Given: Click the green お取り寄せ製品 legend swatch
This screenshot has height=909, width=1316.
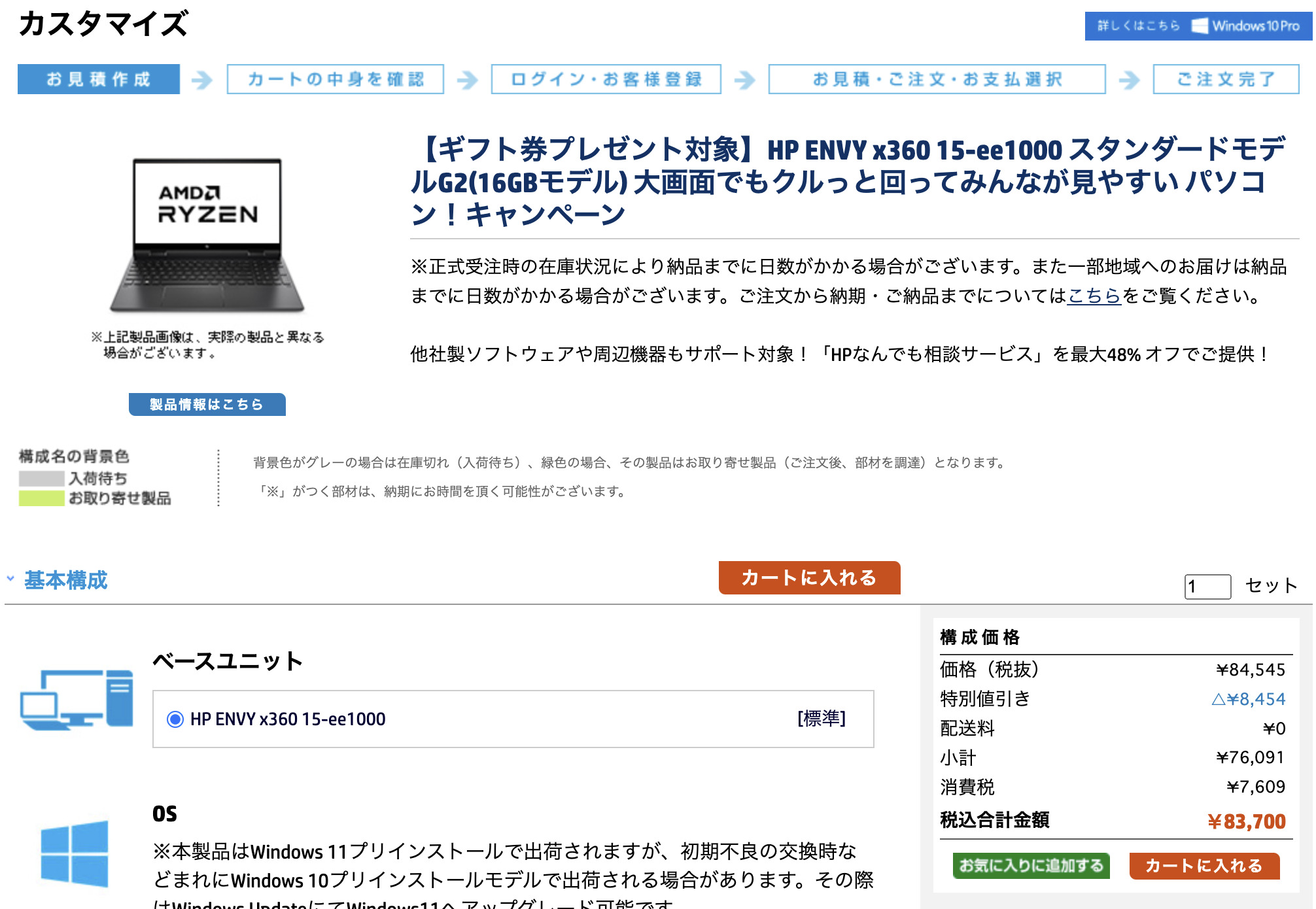Looking at the screenshot, I should click(42, 498).
